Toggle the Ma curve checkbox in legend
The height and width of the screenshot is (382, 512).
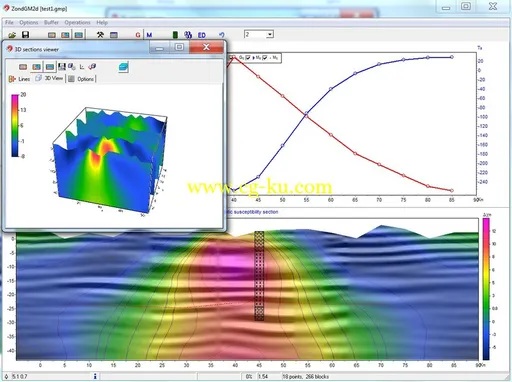coord(248,58)
